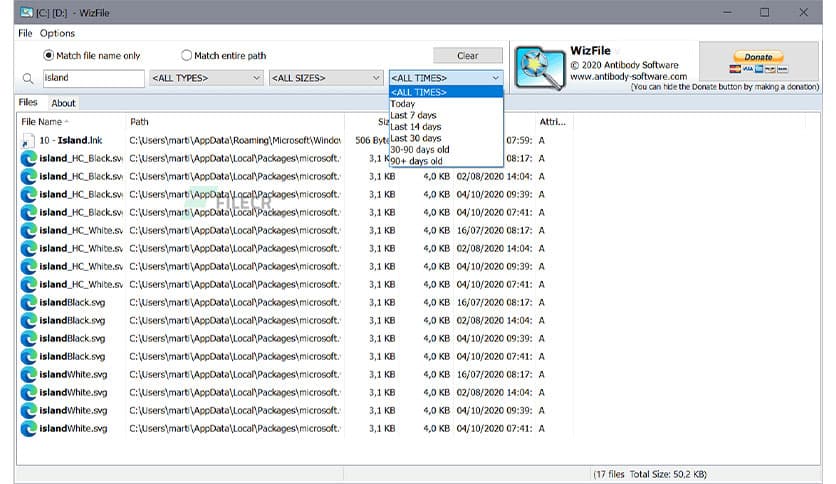Open the Options menu

(57, 33)
